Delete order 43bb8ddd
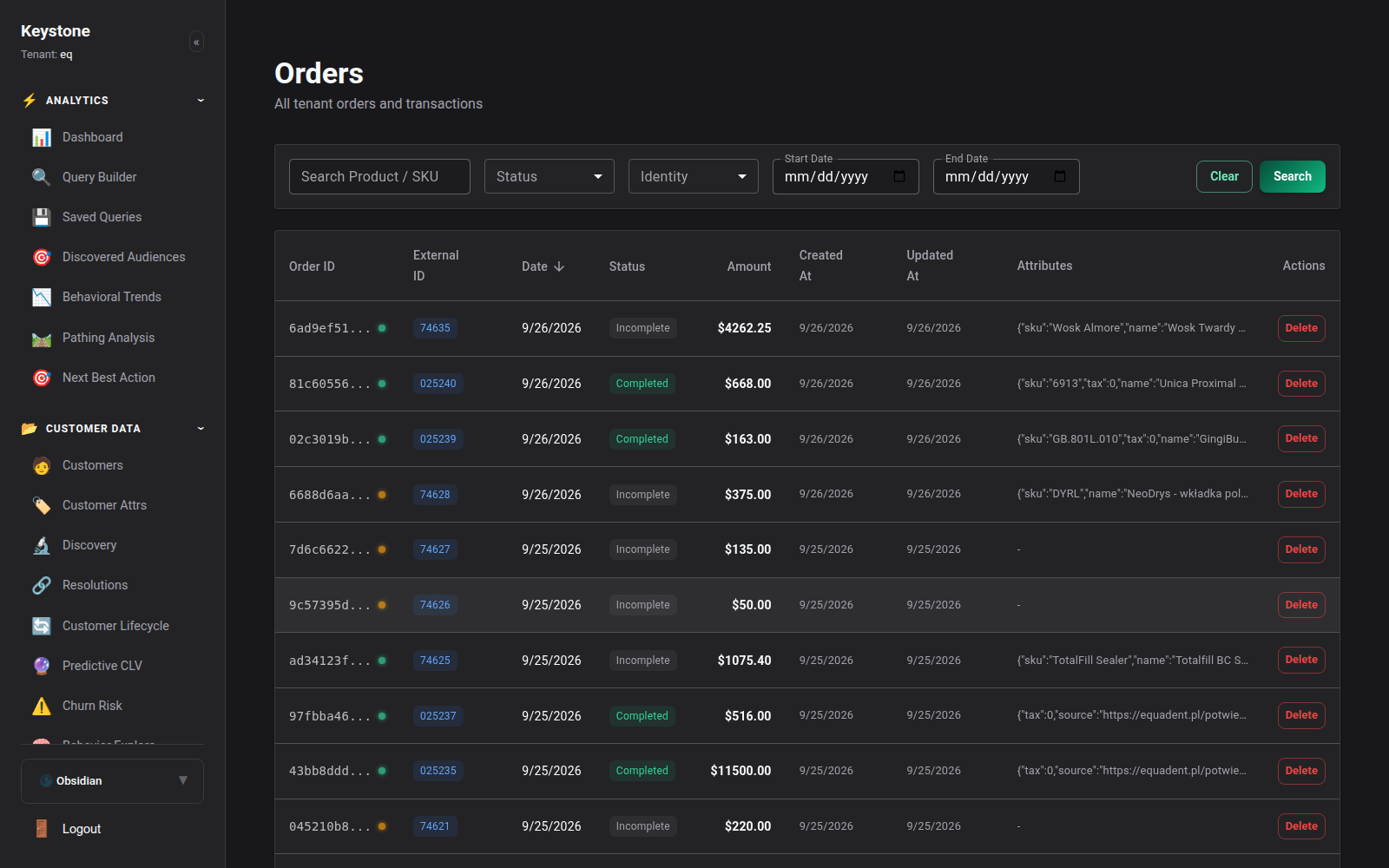Screen dimensions: 1389x868 [1301, 771]
